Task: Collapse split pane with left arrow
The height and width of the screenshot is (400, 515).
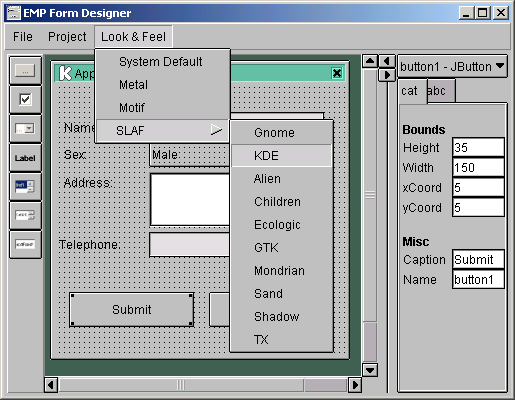Action: [x=387, y=61]
